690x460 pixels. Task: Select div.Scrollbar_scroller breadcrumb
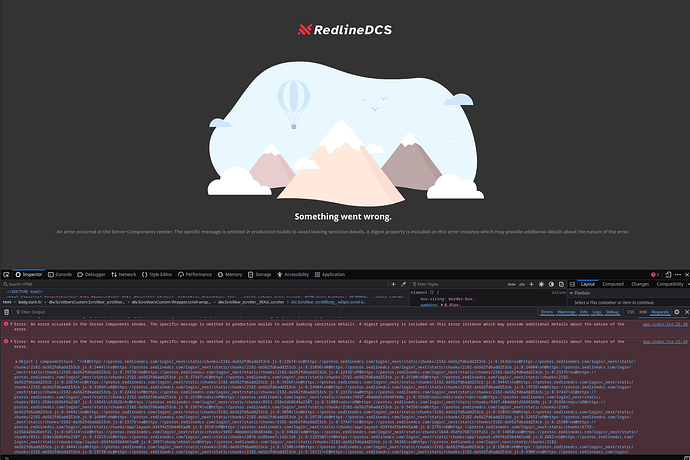tap(251, 302)
